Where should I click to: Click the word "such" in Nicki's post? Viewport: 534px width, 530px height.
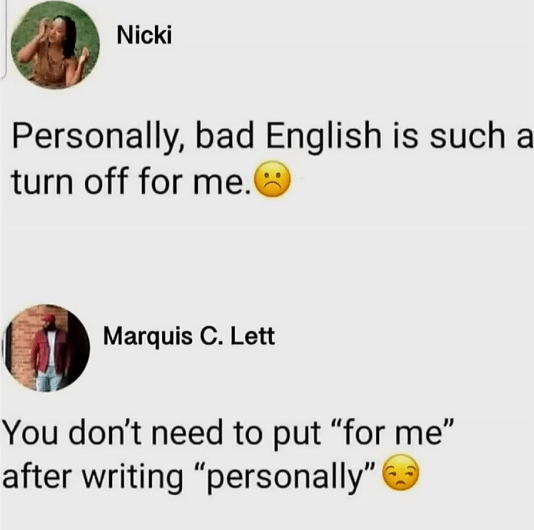[x=467, y=136]
